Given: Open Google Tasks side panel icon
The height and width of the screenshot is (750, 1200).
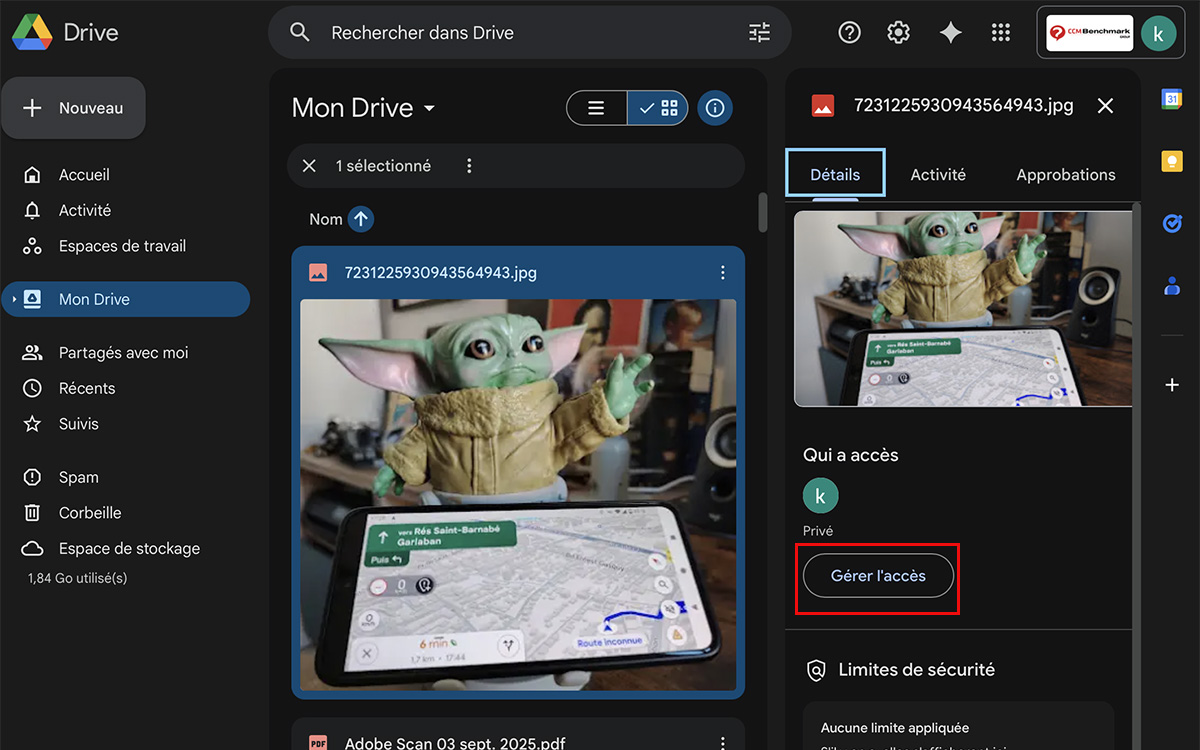Looking at the screenshot, I should tap(1172, 224).
